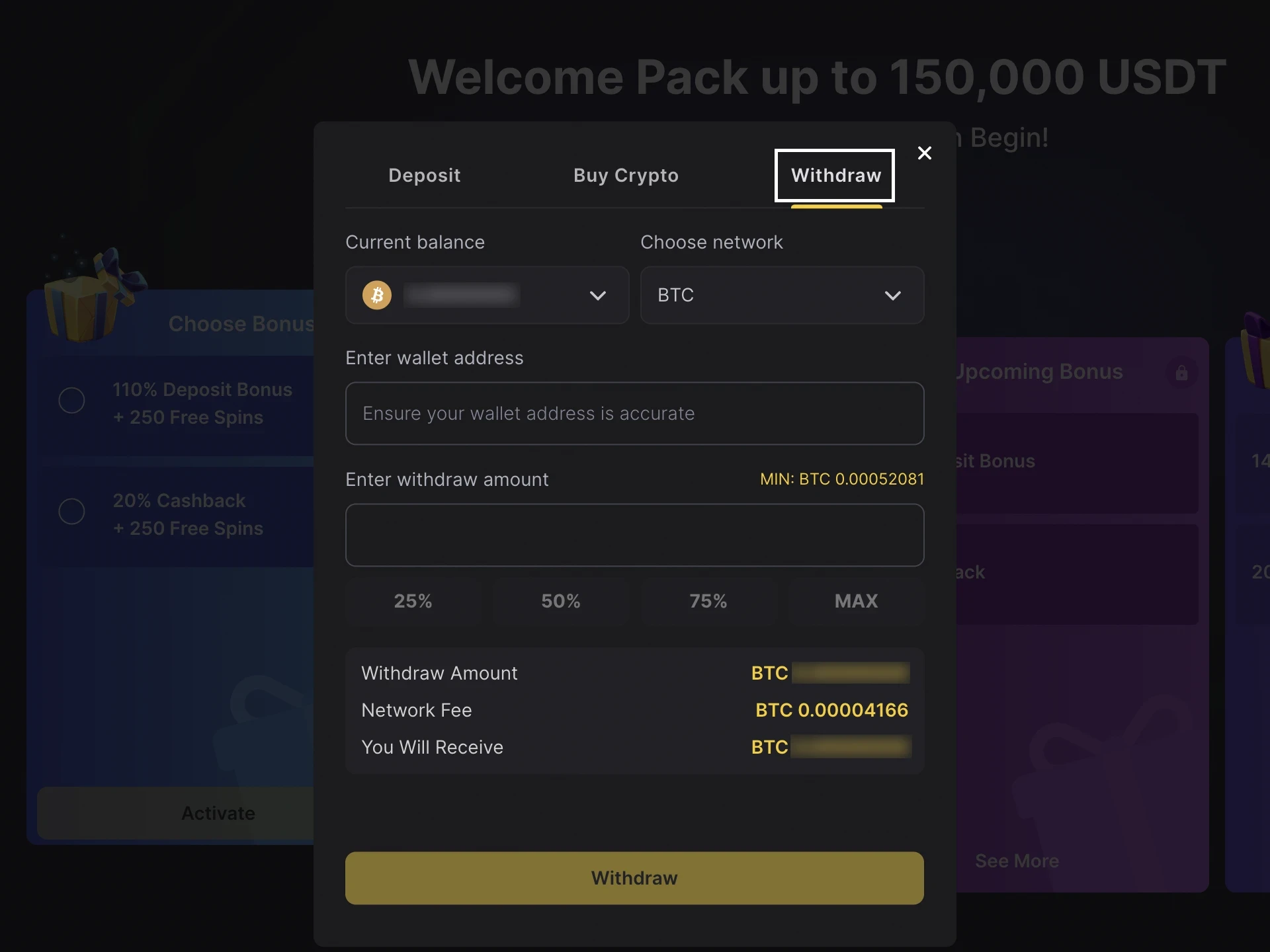Click the 25% withdrawal percentage button

(x=413, y=601)
